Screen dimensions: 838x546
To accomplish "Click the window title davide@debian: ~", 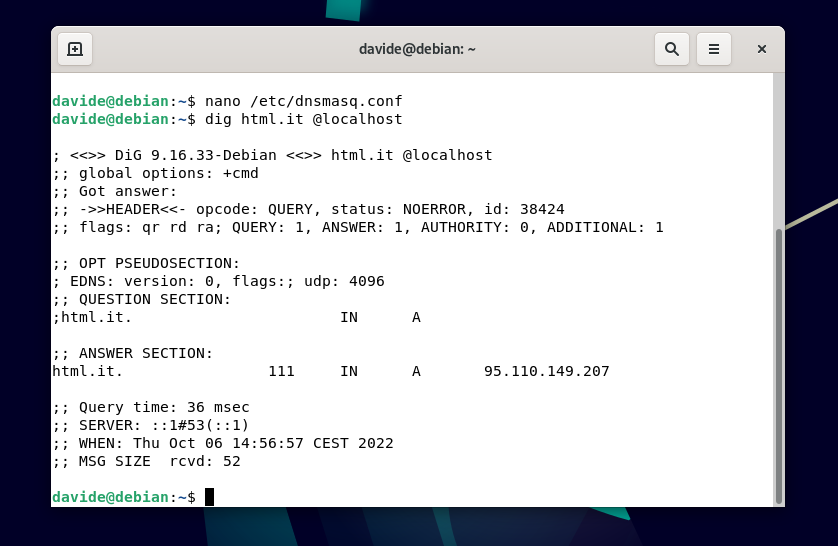I will [x=417, y=49].
